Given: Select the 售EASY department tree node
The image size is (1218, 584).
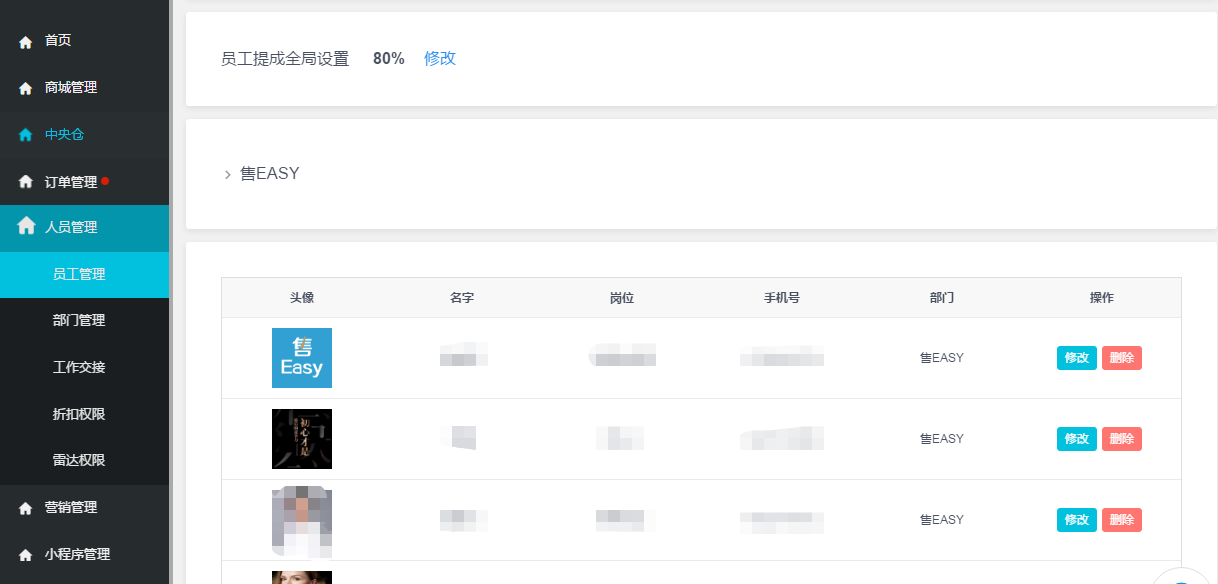Looking at the screenshot, I should [x=270, y=174].
